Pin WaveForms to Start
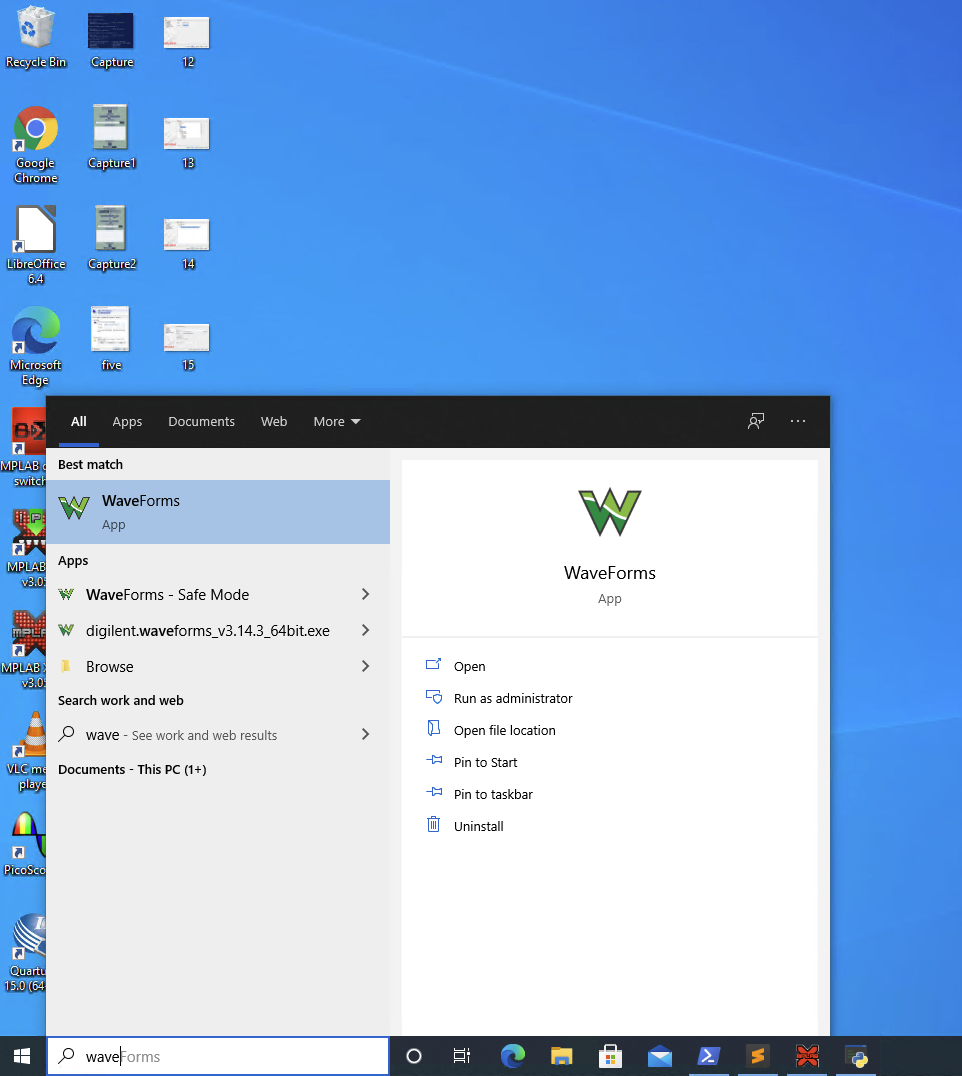 point(485,762)
